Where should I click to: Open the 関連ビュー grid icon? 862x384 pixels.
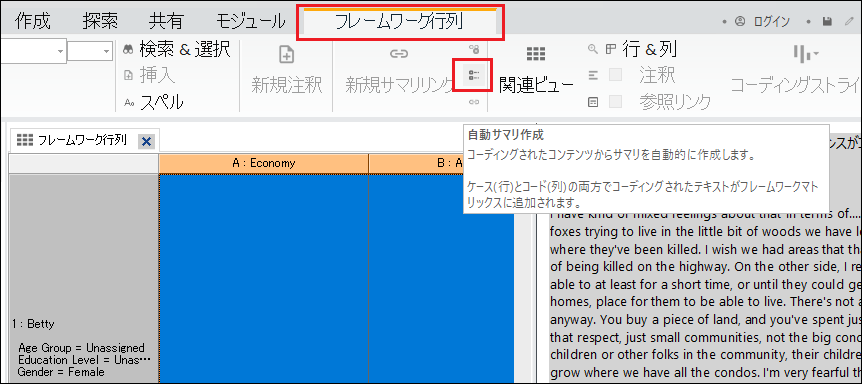pyautogui.click(x=535, y=54)
